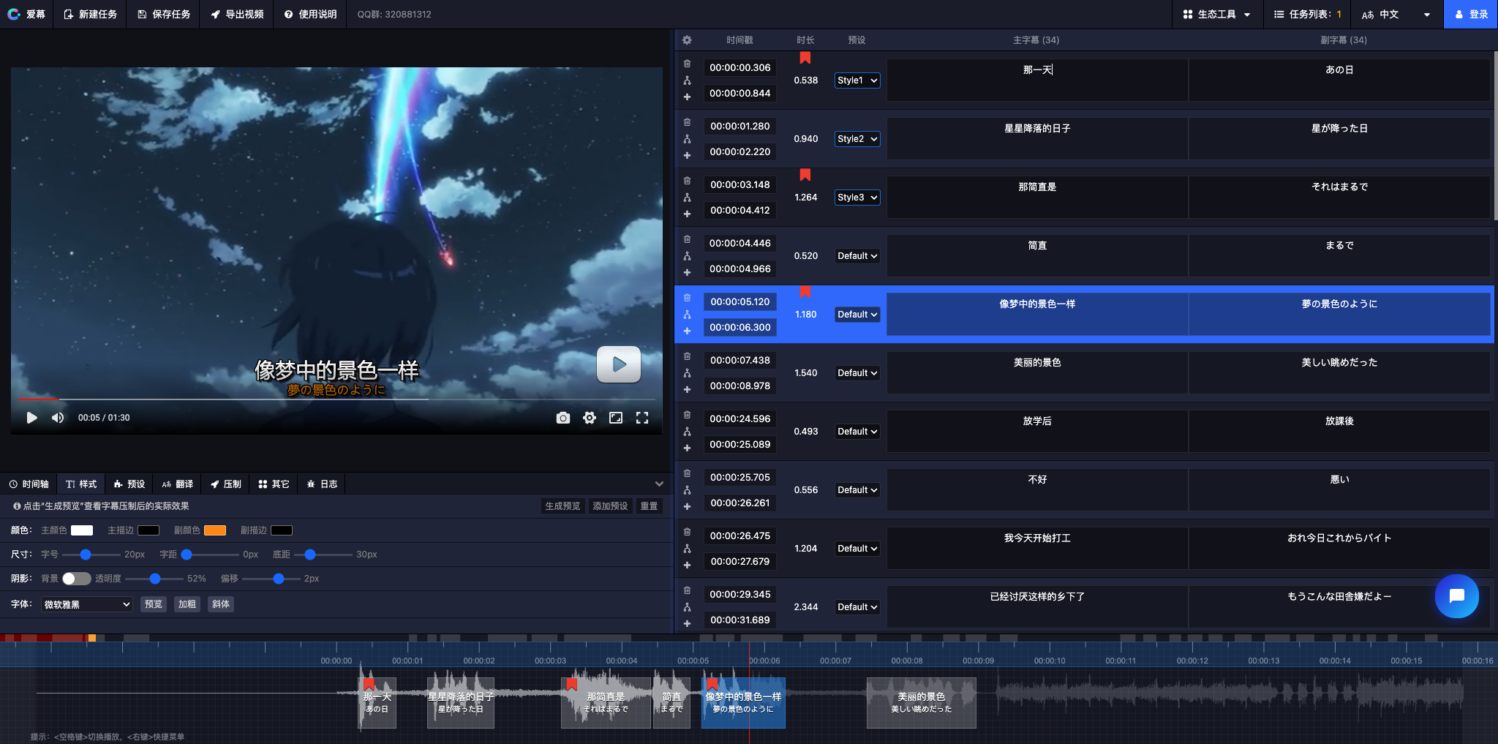This screenshot has height=744, width=1498.
Task: Split the 不好 subtitle row
Action: (687, 490)
